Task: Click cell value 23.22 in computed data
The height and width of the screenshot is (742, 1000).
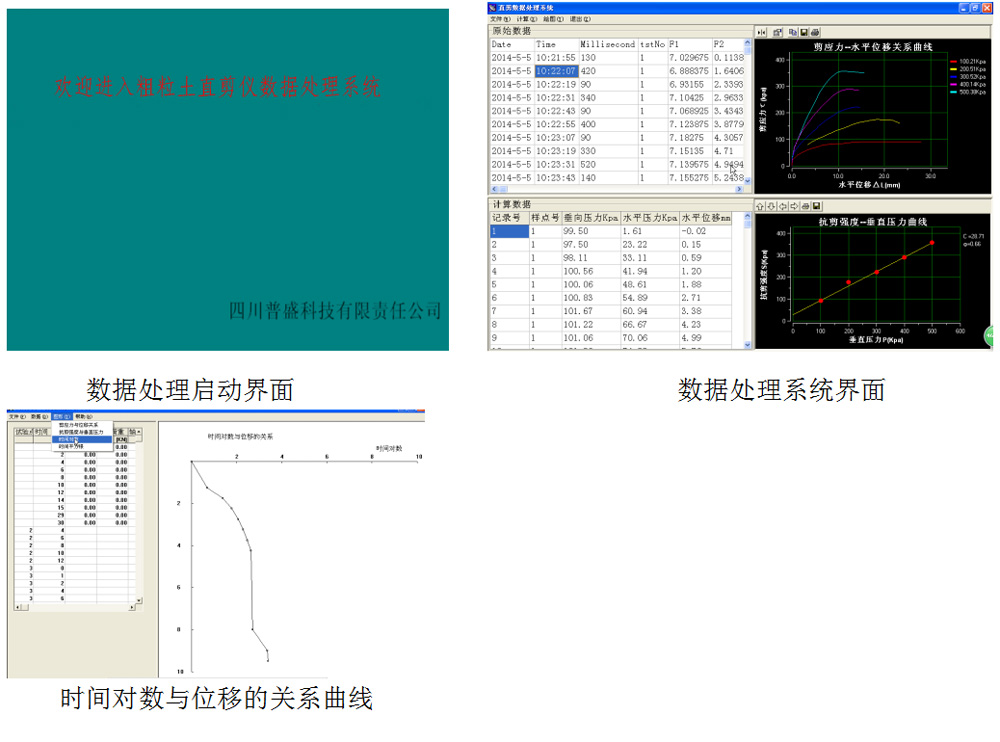Action: (650, 244)
